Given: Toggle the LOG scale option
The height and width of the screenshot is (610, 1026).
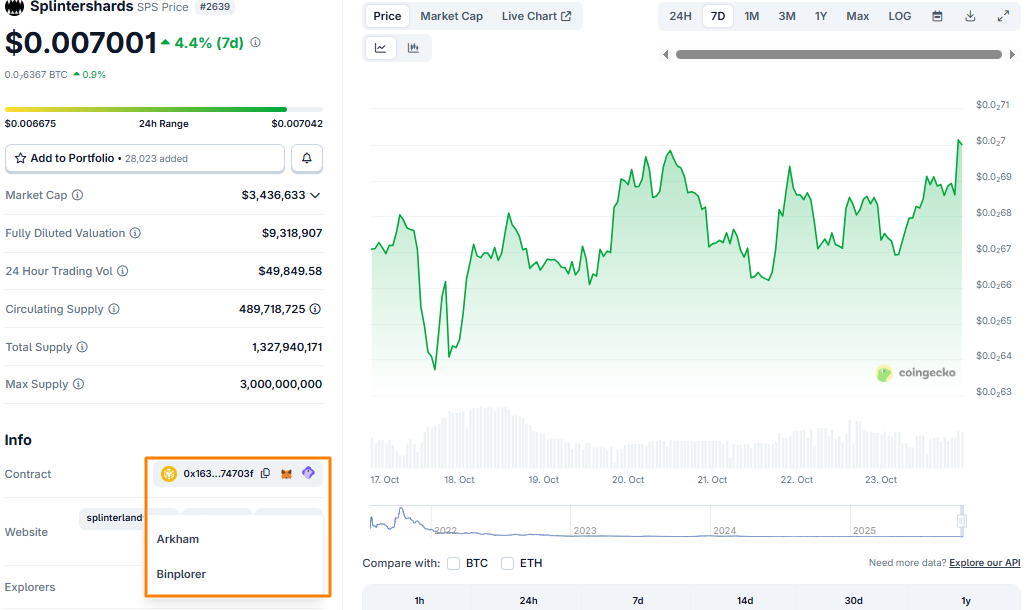Looking at the screenshot, I should coord(900,16).
